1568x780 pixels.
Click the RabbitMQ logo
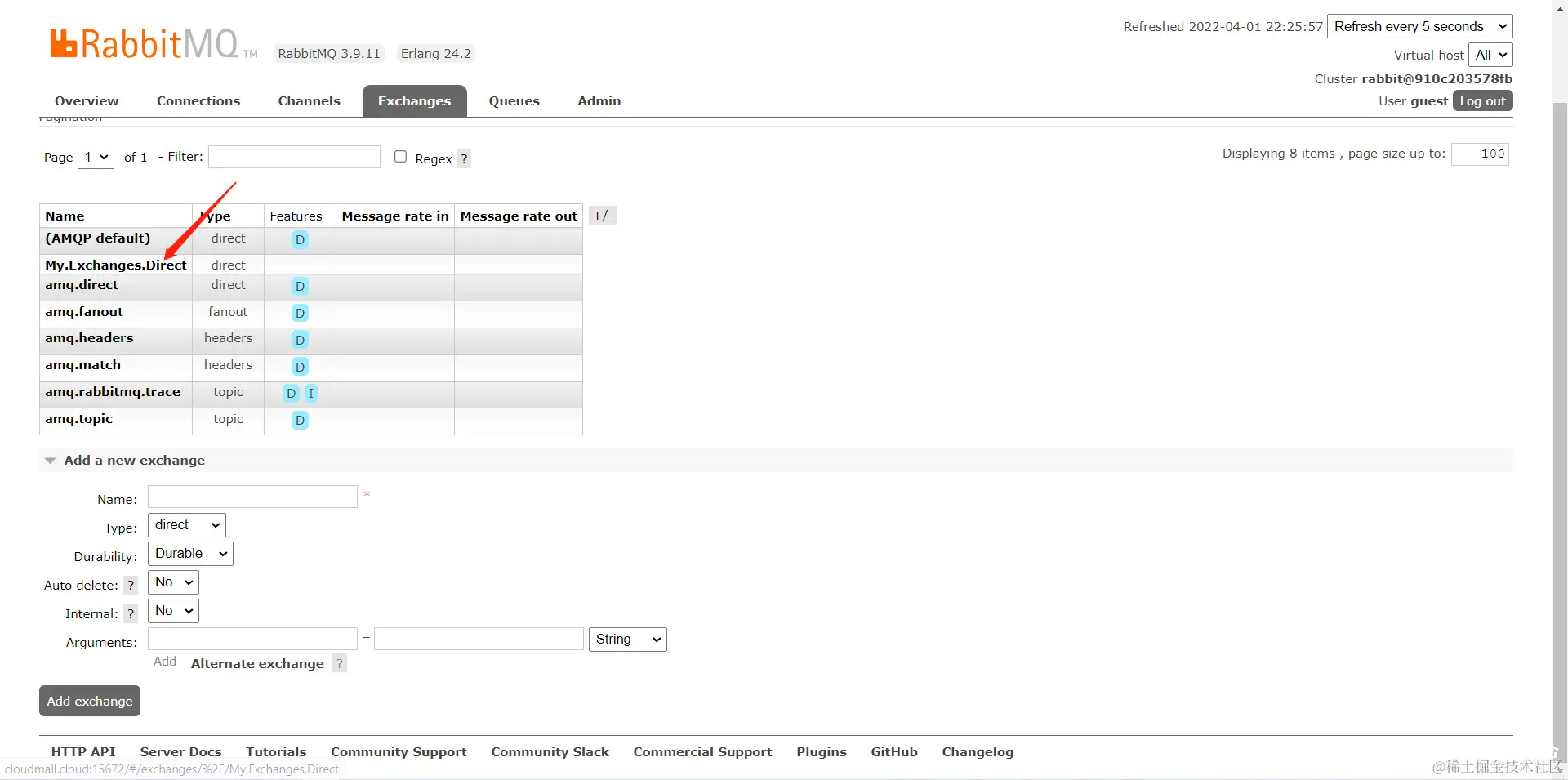[154, 44]
